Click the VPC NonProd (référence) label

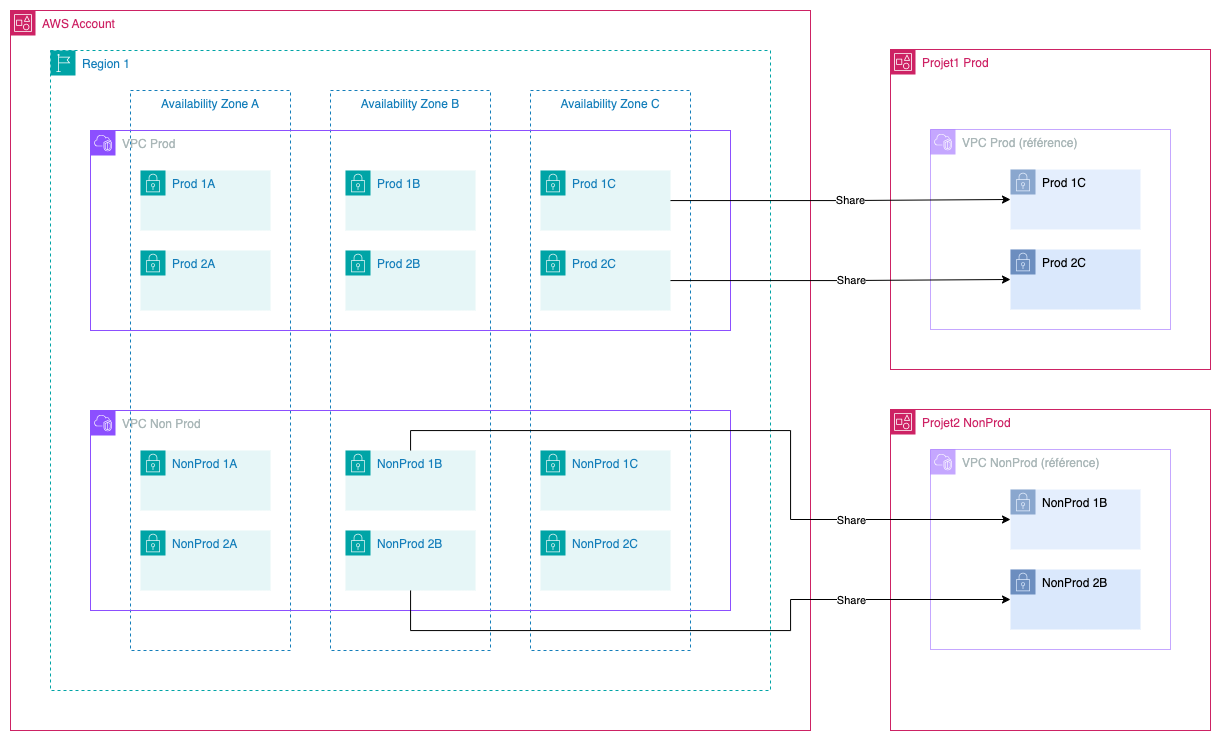point(1031,463)
